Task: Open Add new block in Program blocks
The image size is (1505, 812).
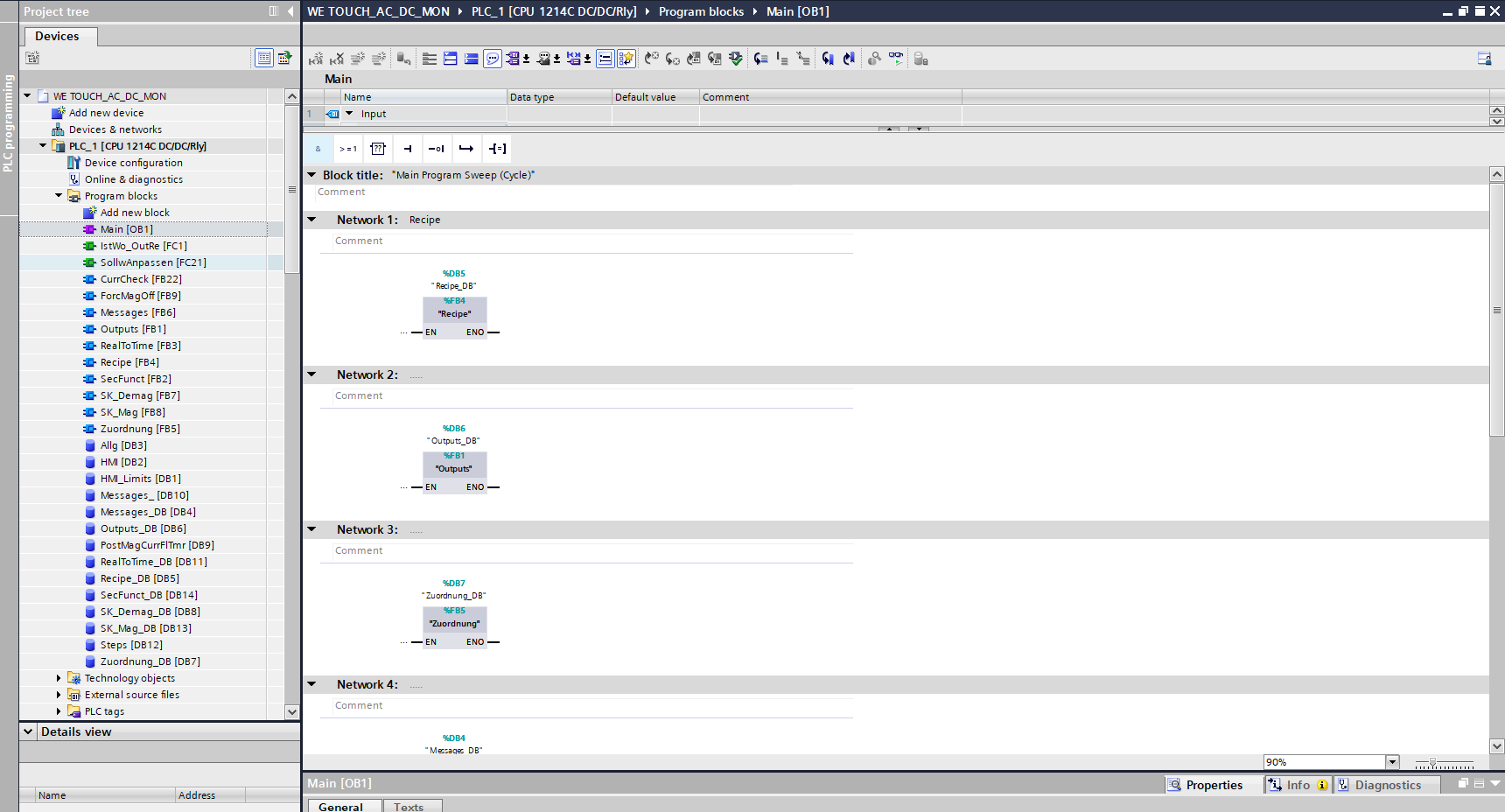Action: [x=135, y=213]
